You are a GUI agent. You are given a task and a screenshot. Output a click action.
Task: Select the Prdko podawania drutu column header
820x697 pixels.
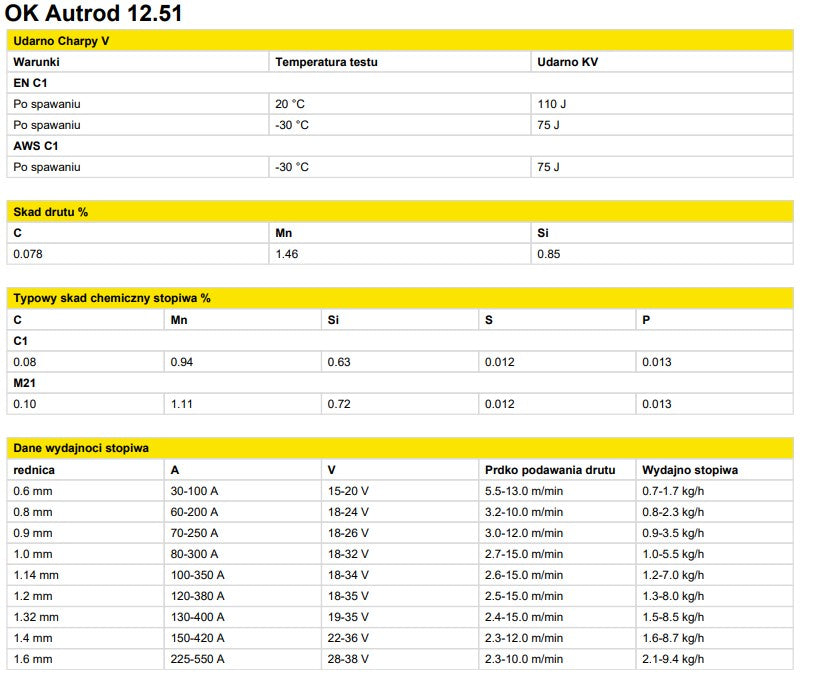(549, 470)
